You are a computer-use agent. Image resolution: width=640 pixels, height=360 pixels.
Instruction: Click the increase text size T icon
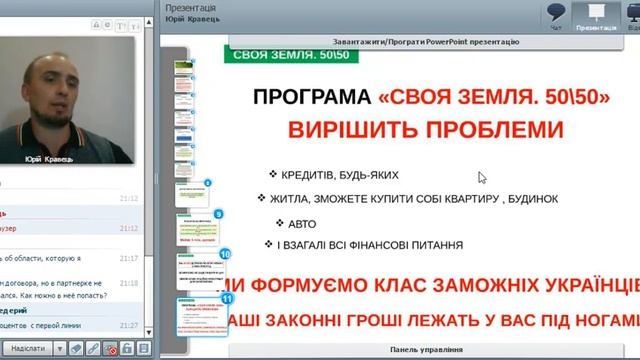click(x=122, y=27)
